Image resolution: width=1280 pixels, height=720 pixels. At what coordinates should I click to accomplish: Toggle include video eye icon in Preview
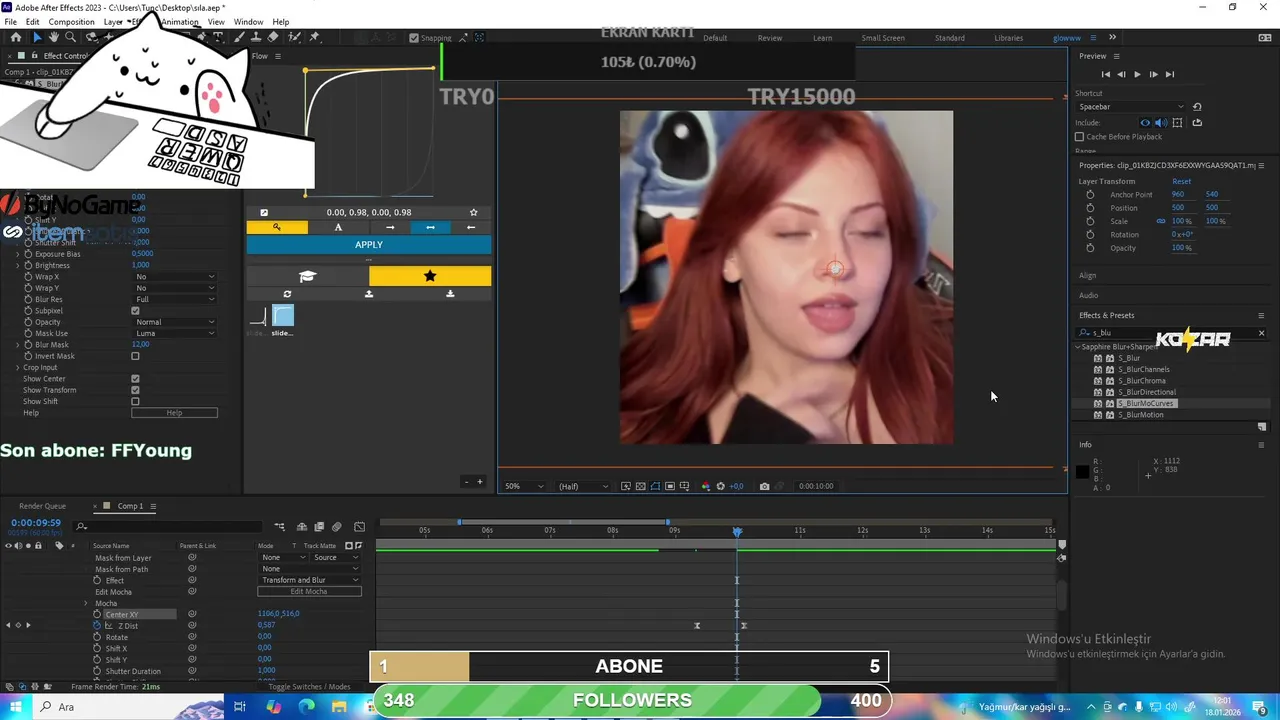coord(1145,123)
